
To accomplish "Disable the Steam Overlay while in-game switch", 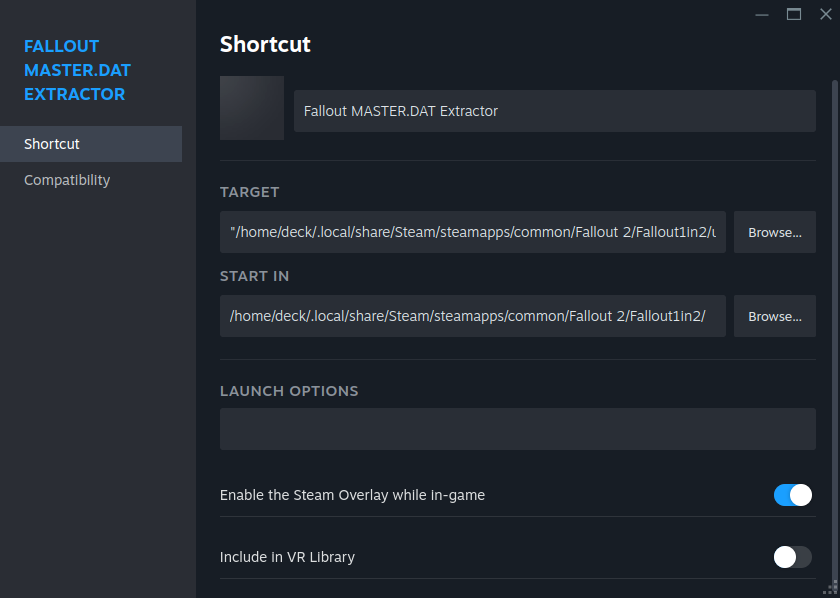I will pyautogui.click(x=792, y=495).
